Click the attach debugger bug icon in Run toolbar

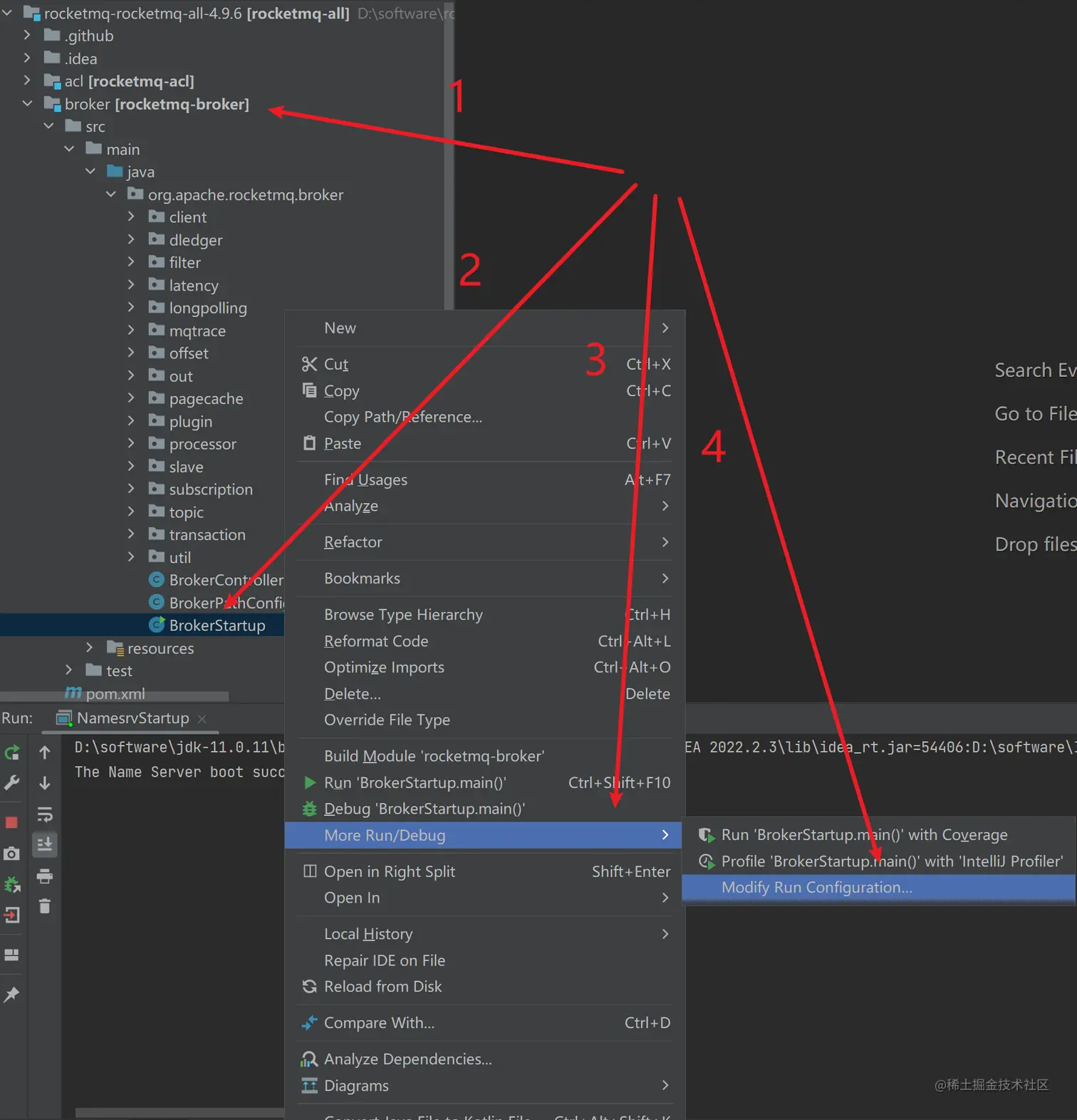click(12, 884)
